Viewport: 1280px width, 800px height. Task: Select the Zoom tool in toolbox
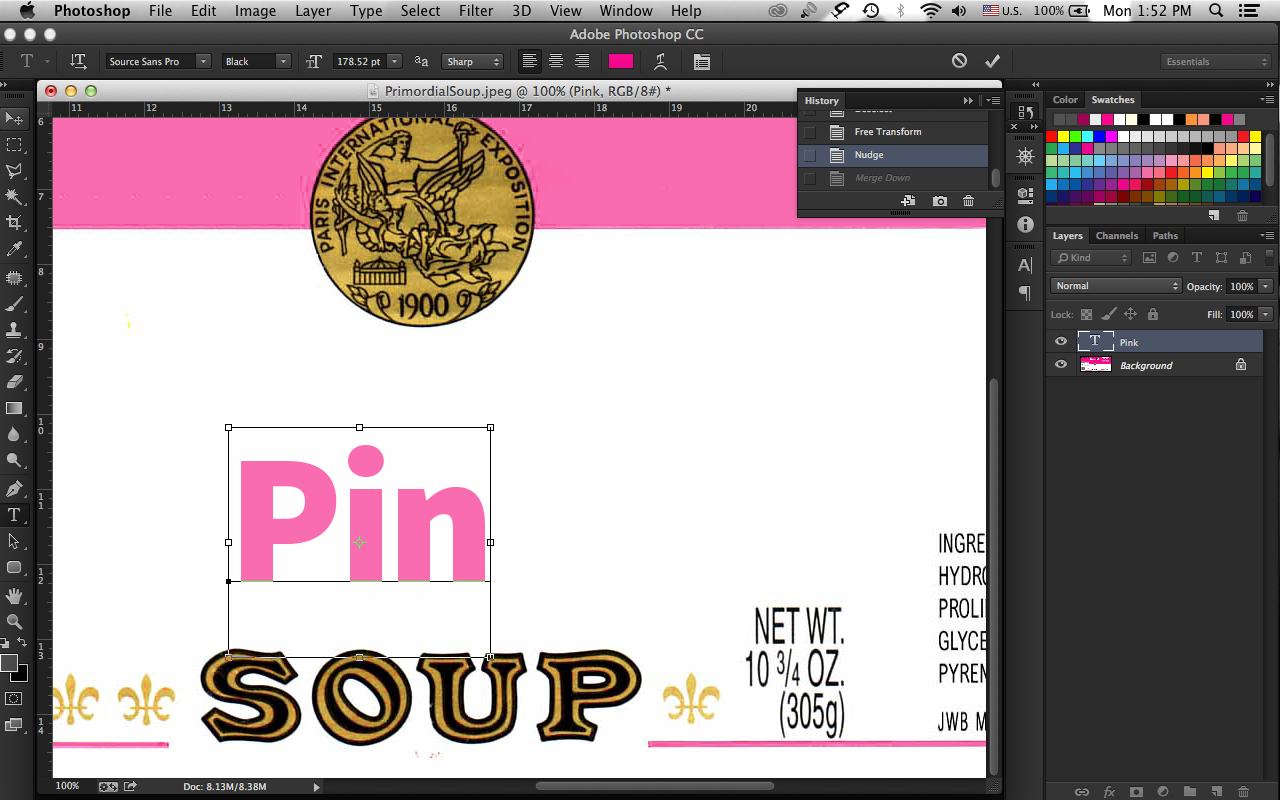tap(14, 622)
